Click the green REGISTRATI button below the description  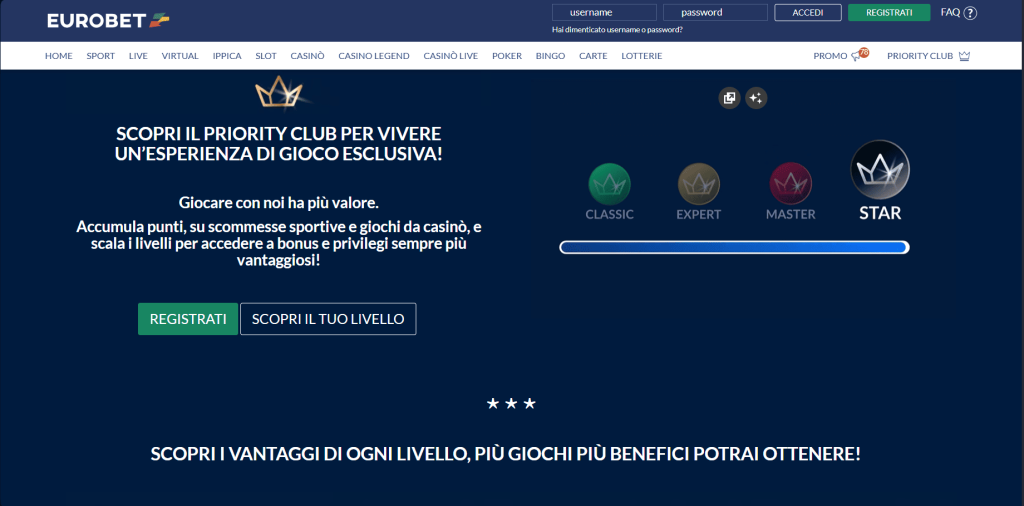click(x=188, y=319)
